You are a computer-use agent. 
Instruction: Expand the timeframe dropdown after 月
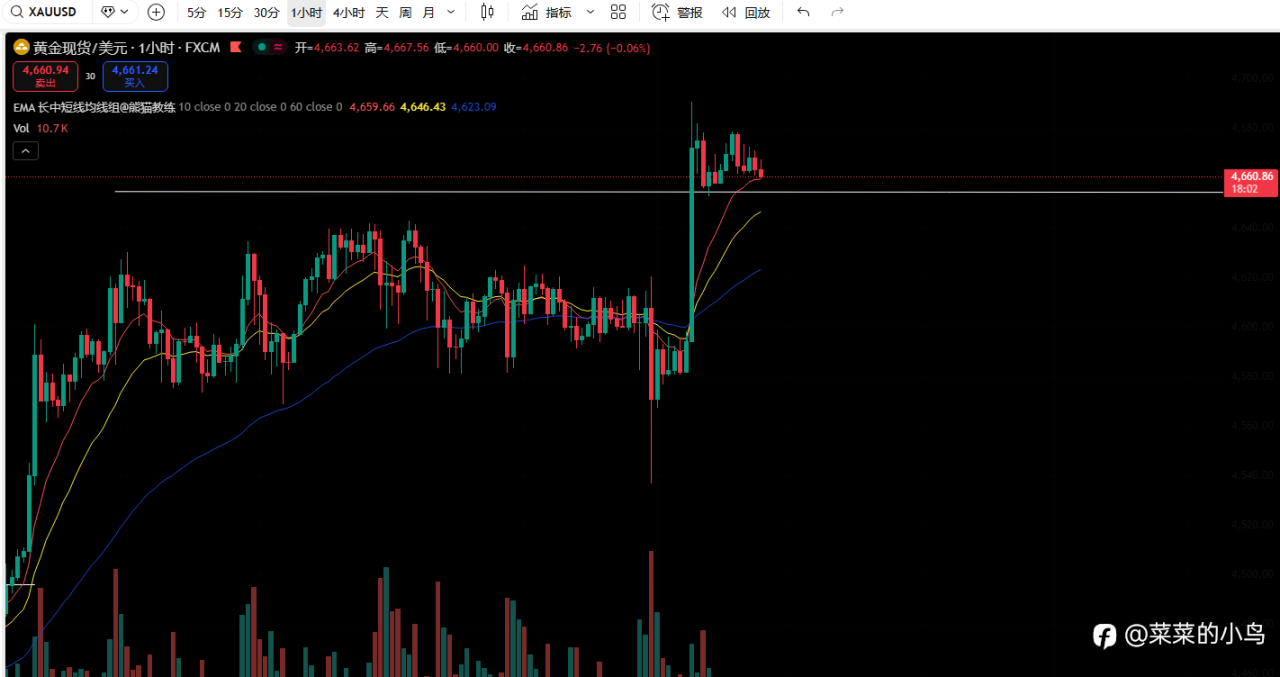coord(451,12)
